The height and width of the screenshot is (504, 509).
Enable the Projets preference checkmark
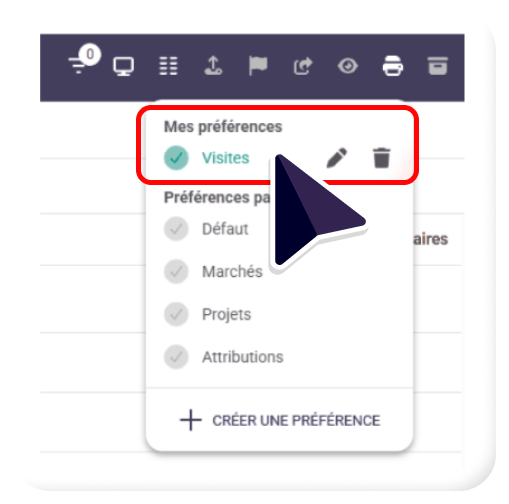point(176,314)
